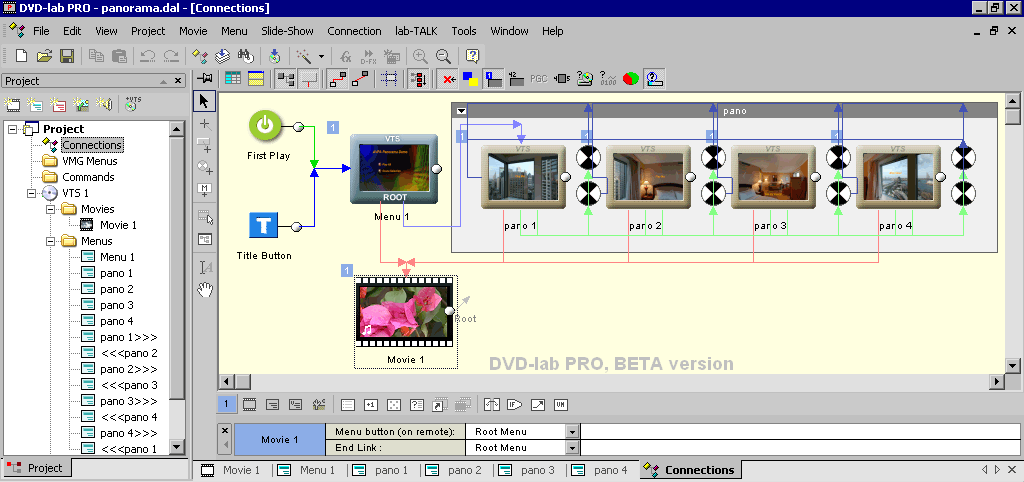
Task: Click the blue and yellow squares icon
Action: coord(470,79)
